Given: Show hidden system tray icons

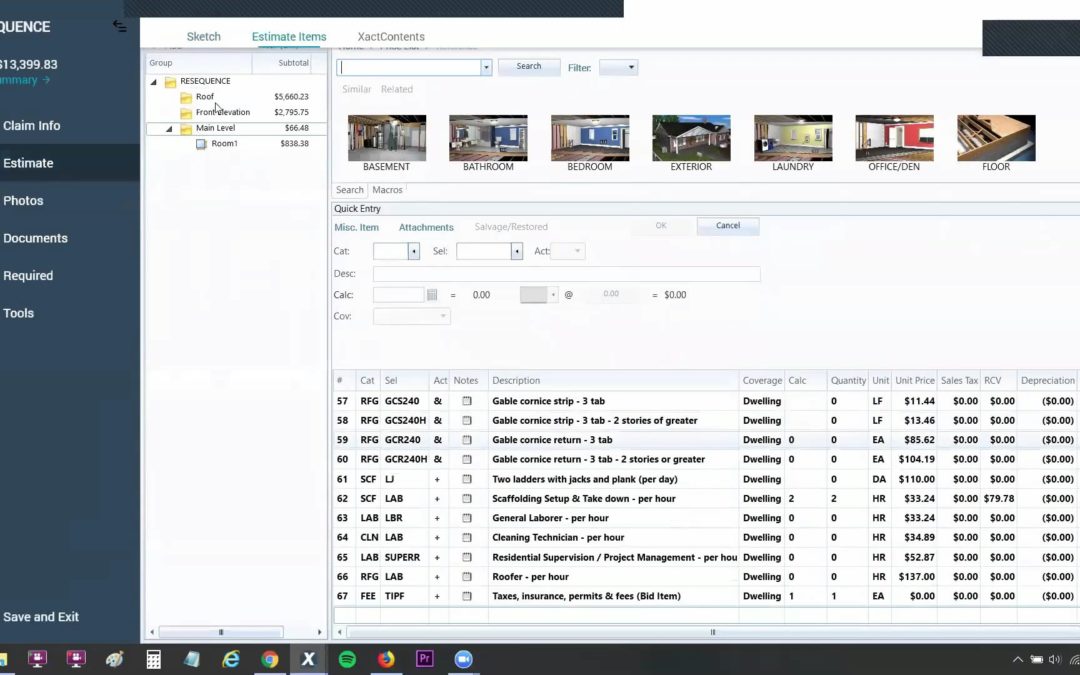Looking at the screenshot, I should [1017, 659].
